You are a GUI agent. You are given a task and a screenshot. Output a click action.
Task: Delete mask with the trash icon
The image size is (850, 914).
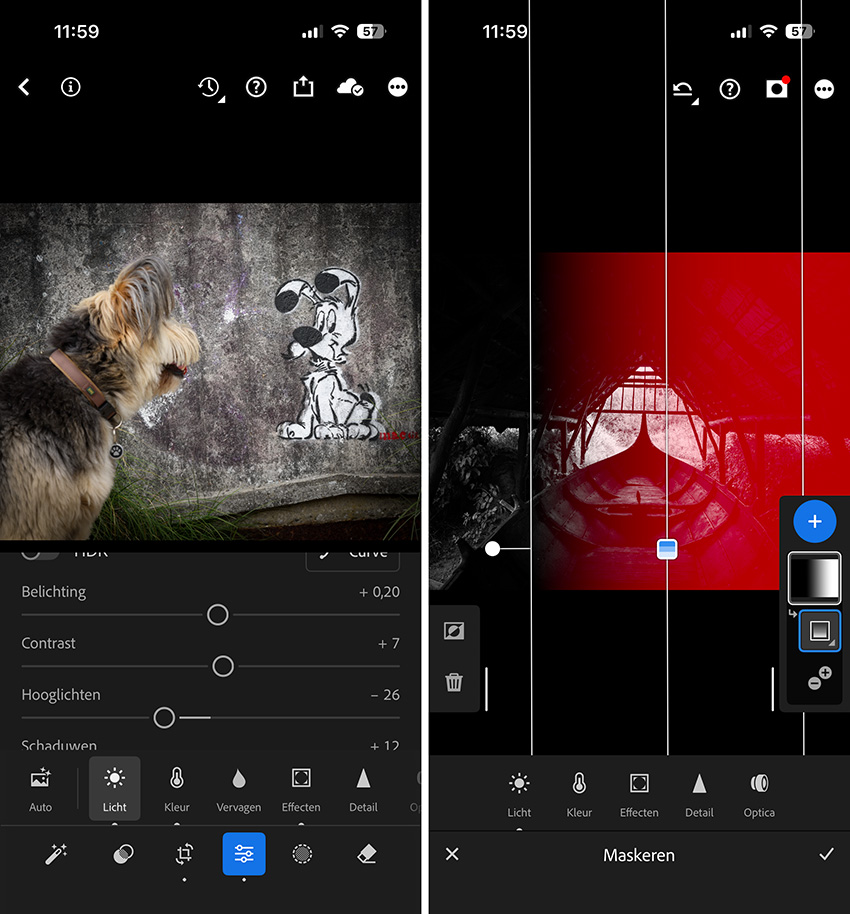[454, 682]
